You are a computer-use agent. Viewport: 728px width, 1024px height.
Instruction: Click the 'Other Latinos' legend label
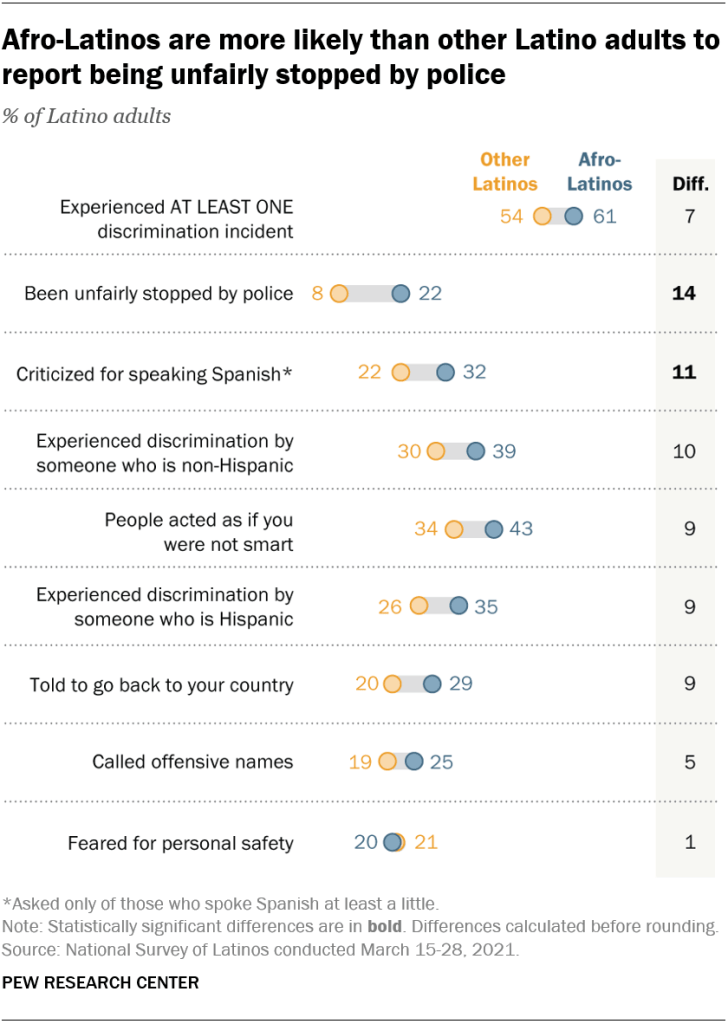pyautogui.click(x=505, y=171)
